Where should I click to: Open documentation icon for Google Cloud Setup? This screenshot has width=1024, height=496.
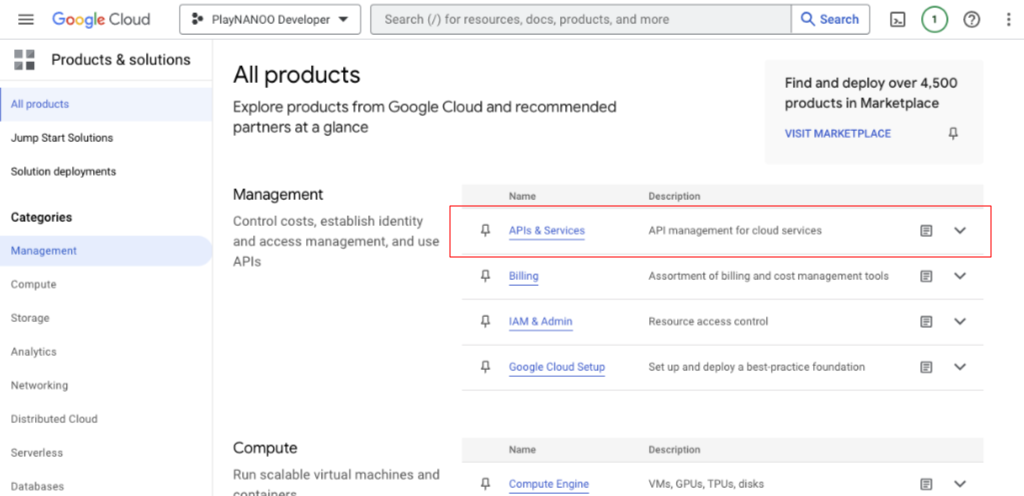click(x=926, y=367)
